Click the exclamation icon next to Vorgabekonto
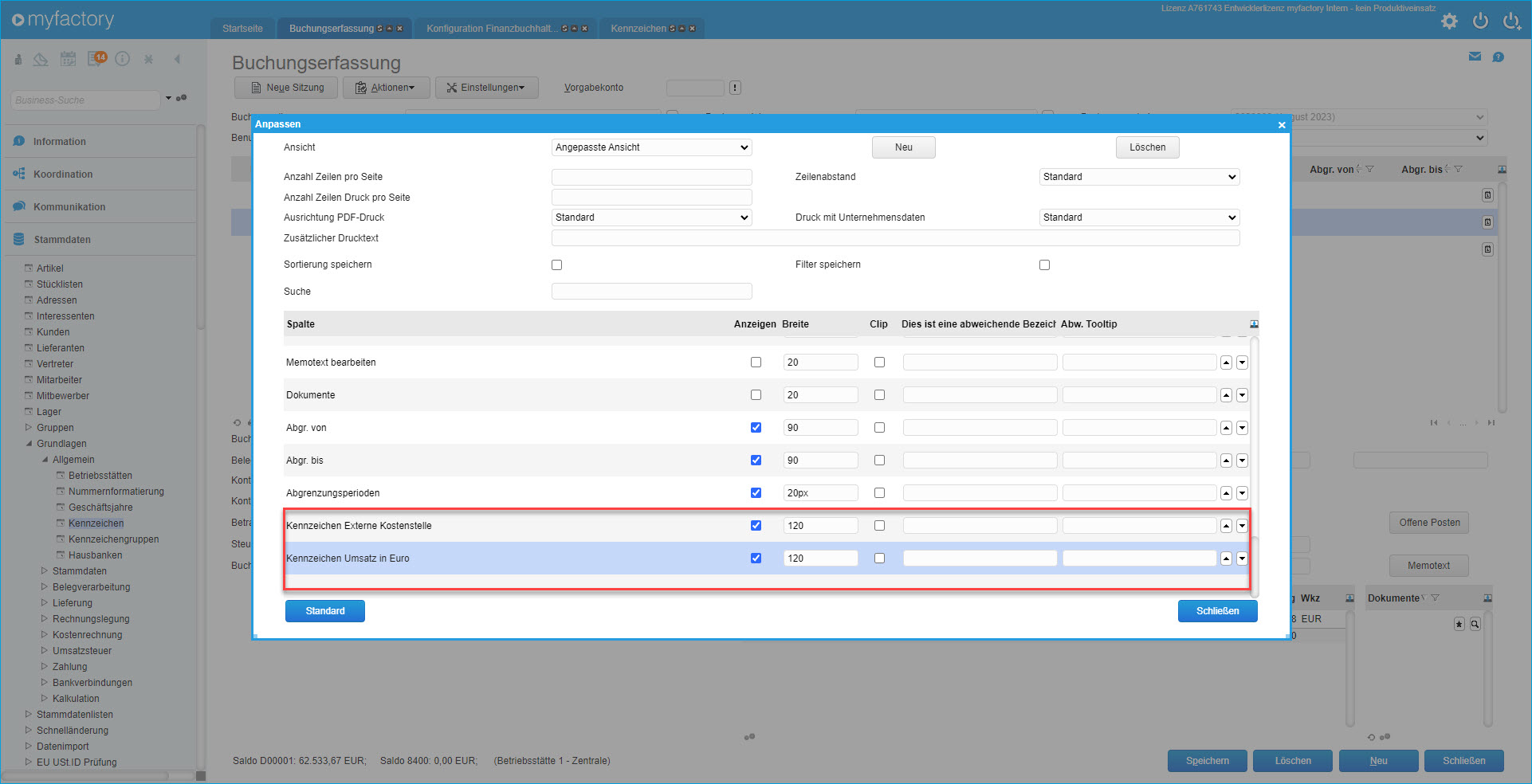 [x=735, y=88]
